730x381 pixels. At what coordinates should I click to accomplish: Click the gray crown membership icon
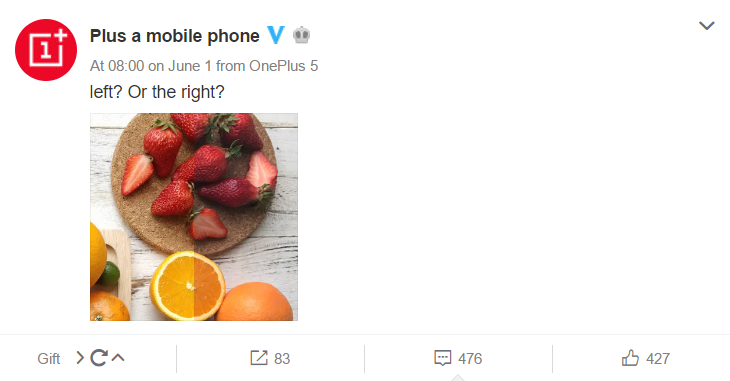302,35
